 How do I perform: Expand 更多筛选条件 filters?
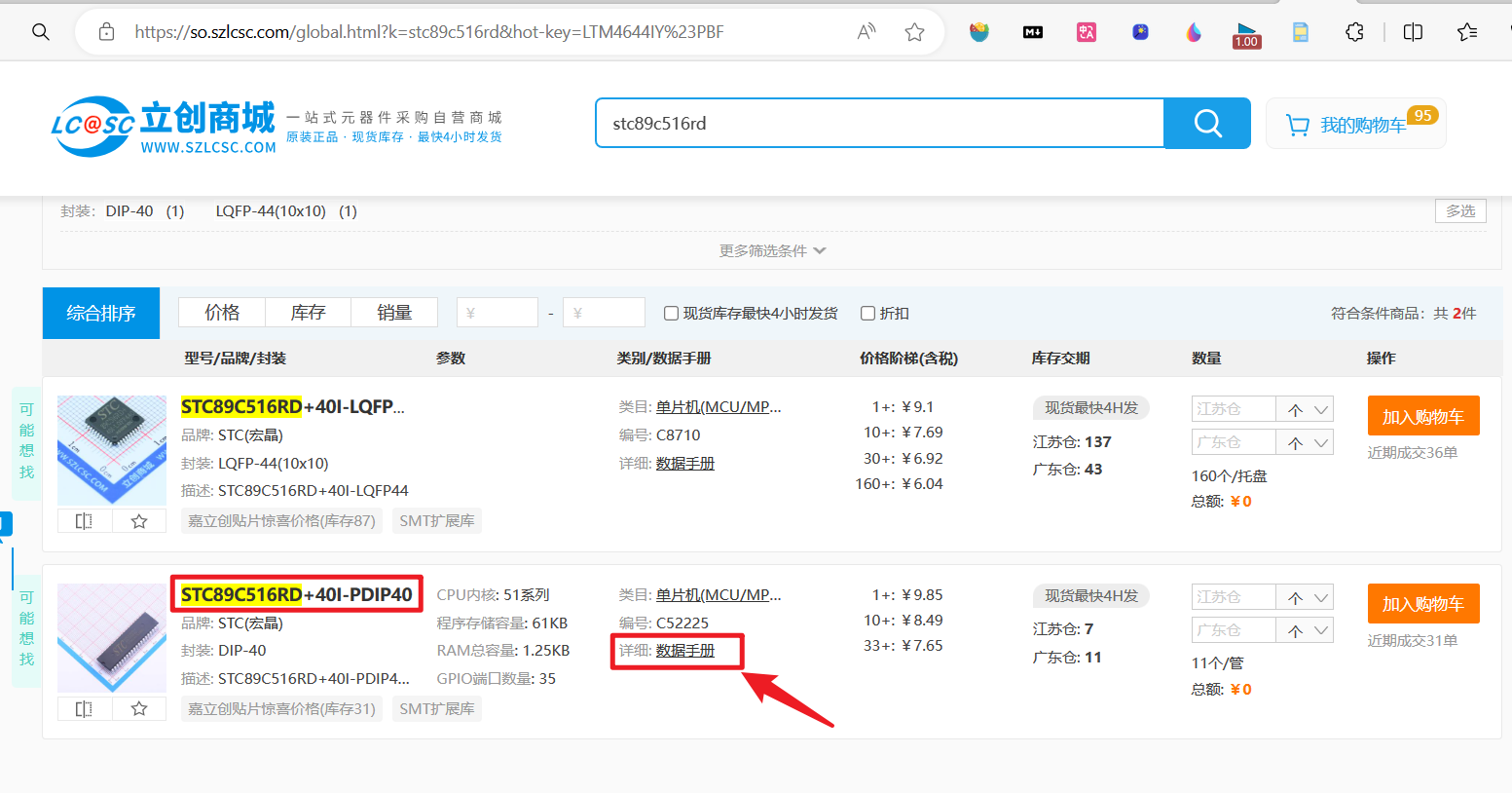(772, 250)
